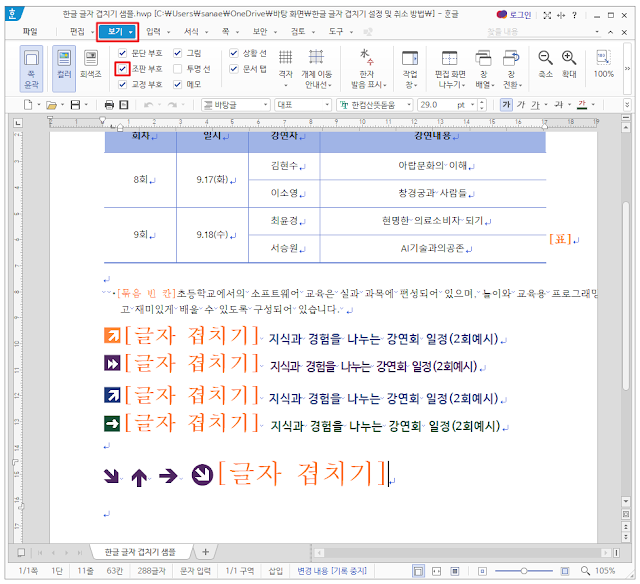
Task: Click the 찾을 내용 search field
Action: (x=543, y=31)
